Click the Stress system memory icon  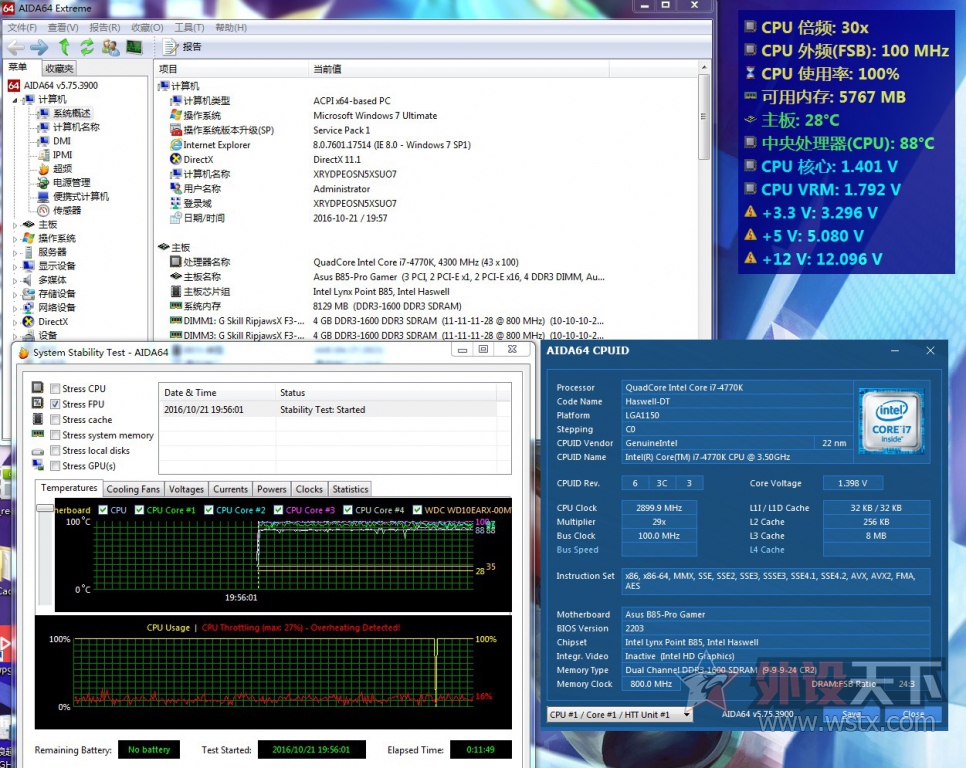point(38,434)
